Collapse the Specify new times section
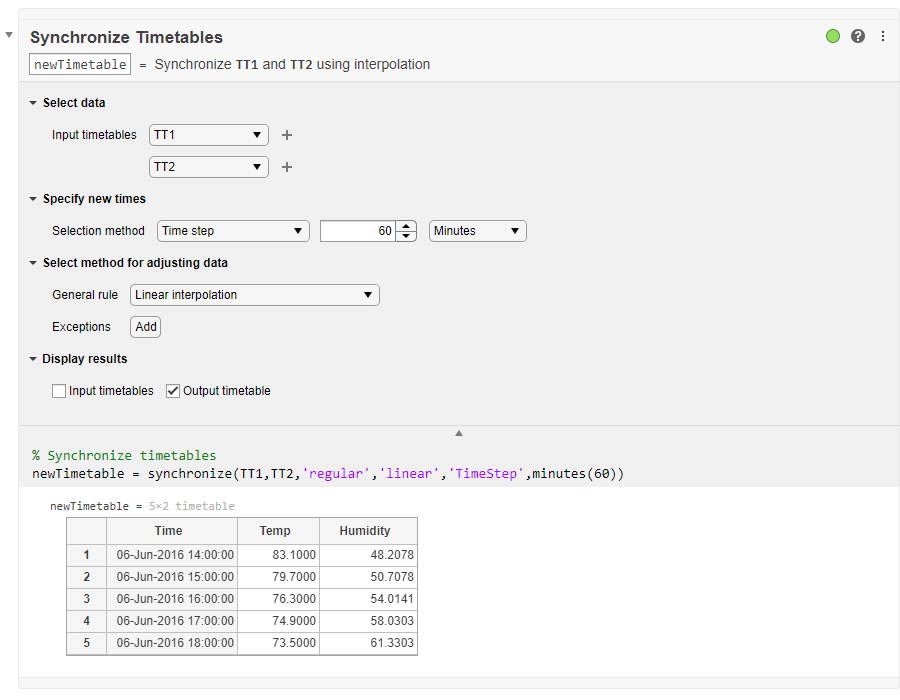 point(32,199)
